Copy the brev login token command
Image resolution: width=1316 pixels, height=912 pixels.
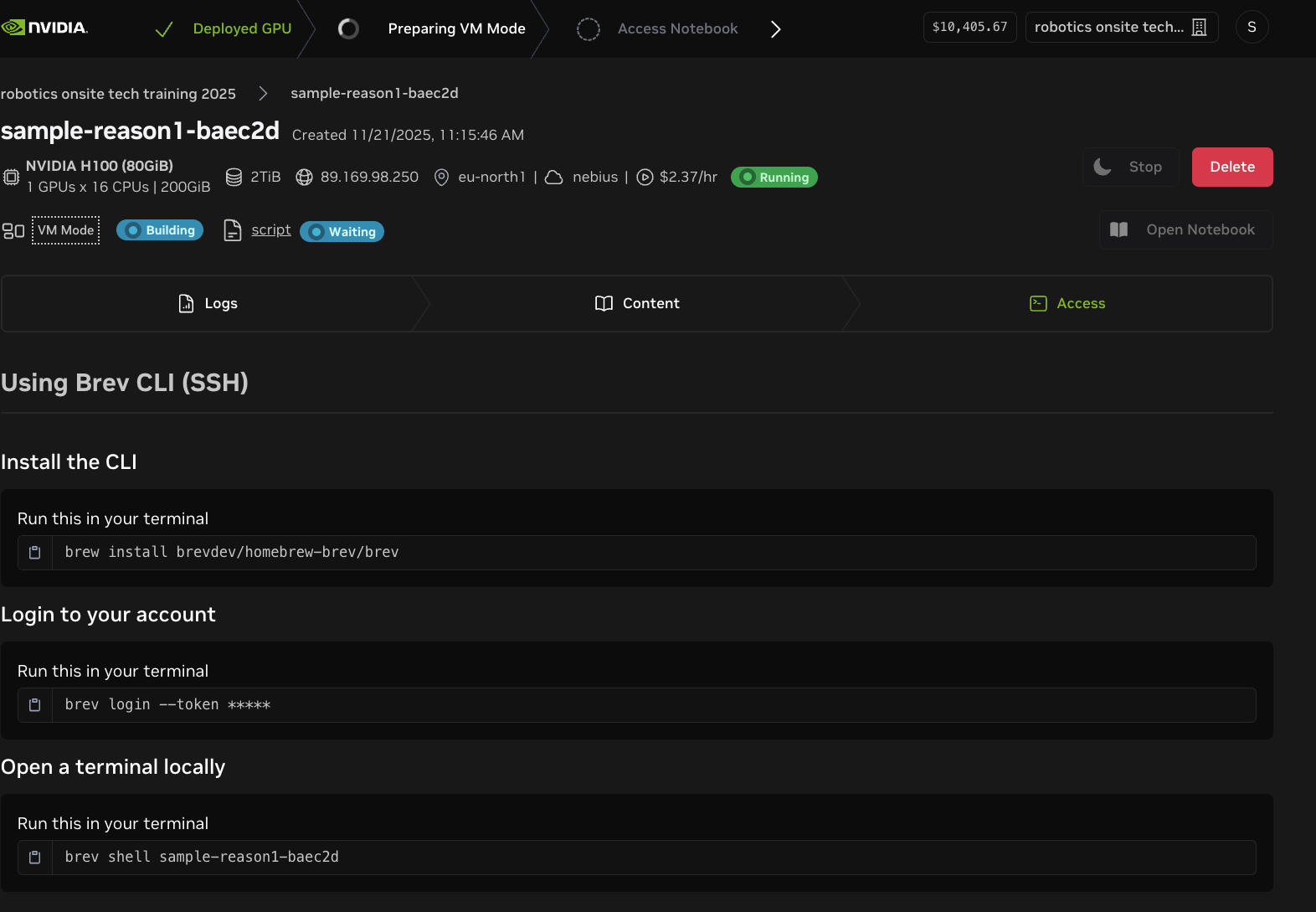click(x=35, y=705)
